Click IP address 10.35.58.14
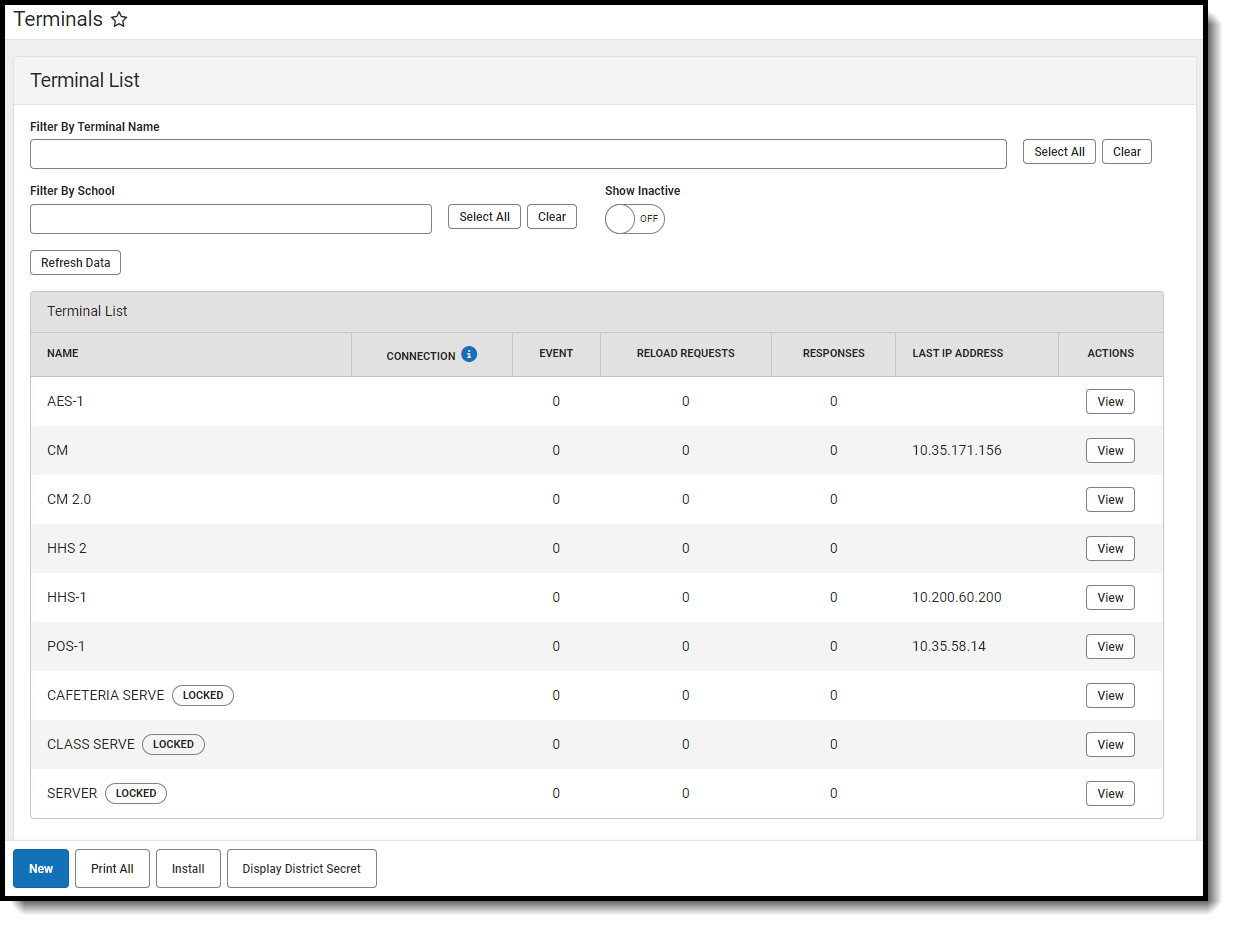The width and height of the screenshot is (1233, 926). click(949, 647)
